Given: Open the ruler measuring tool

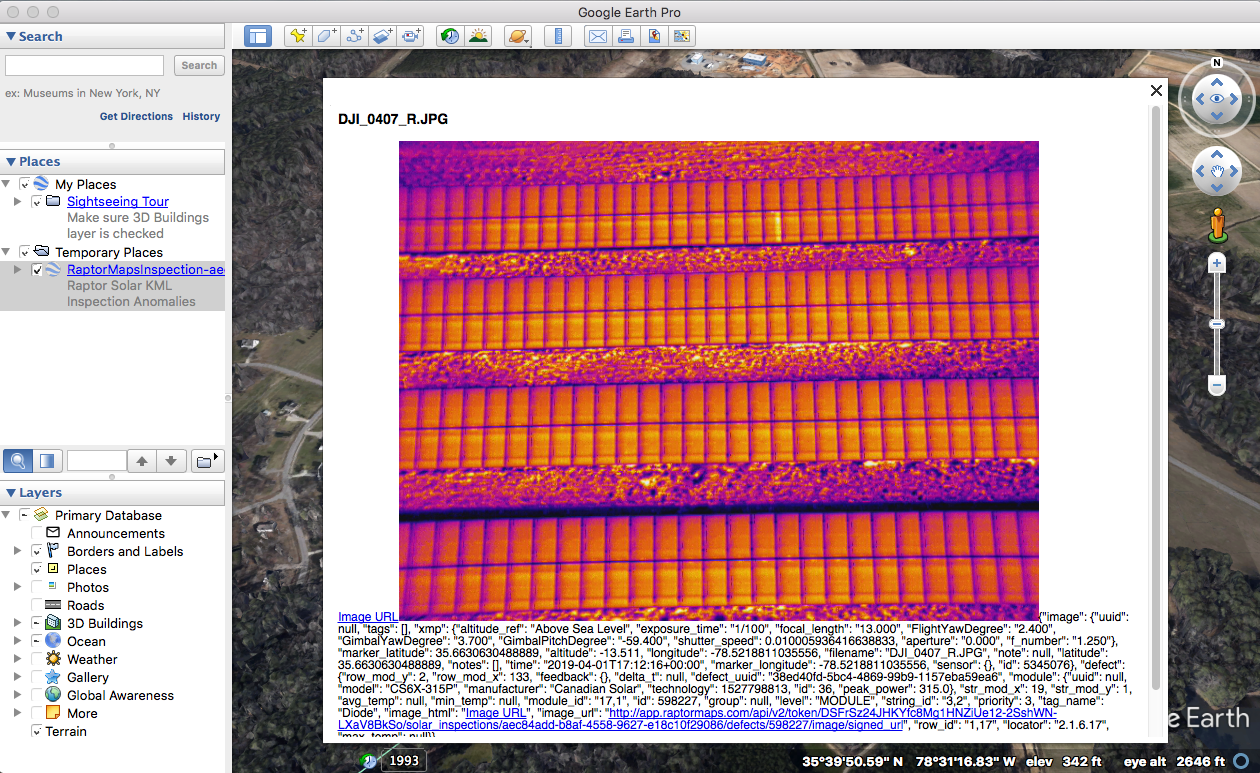Looking at the screenshot, I should click(x=558, y=36).
